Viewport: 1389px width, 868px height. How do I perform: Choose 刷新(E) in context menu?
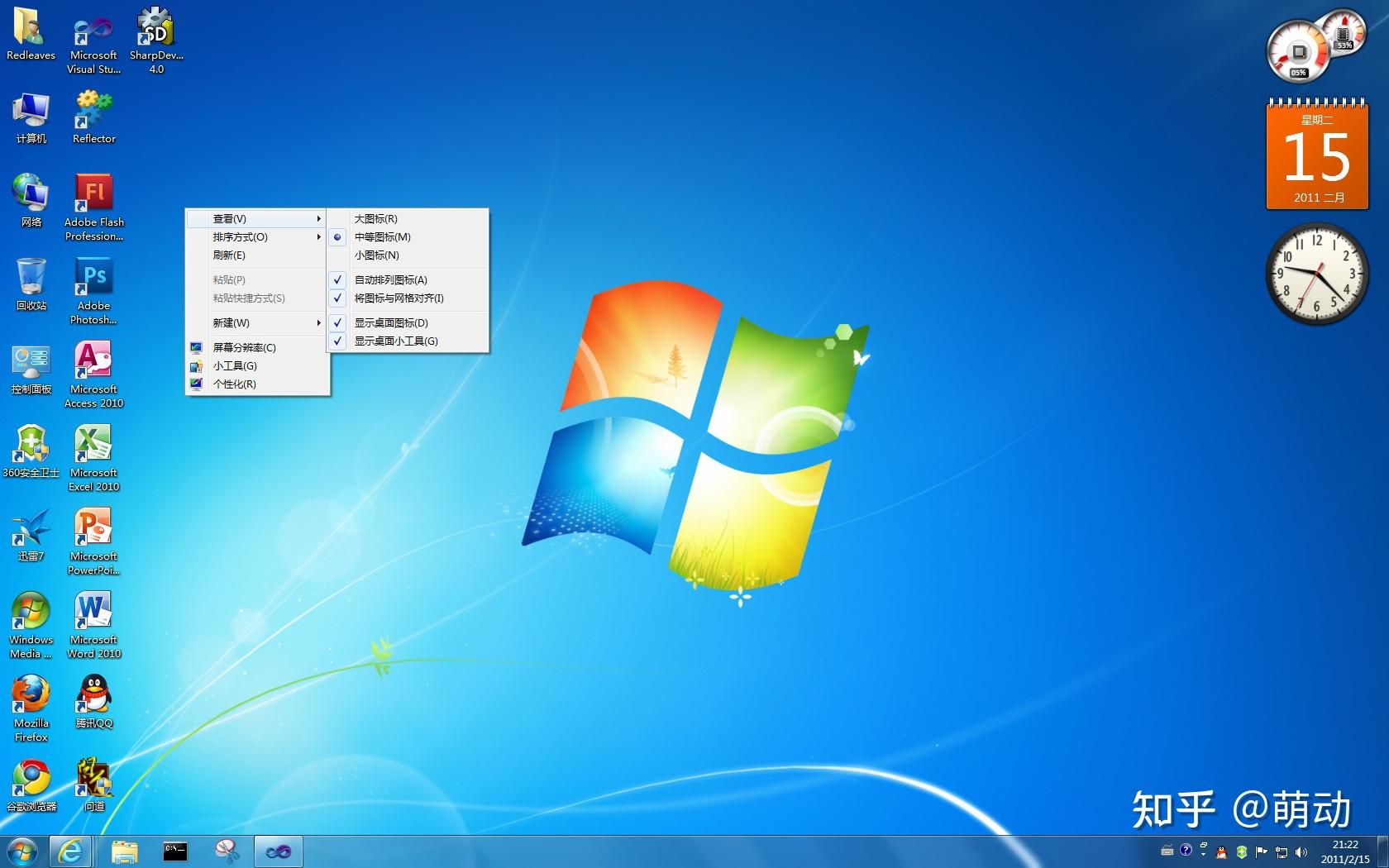click(x=256, y=255)
